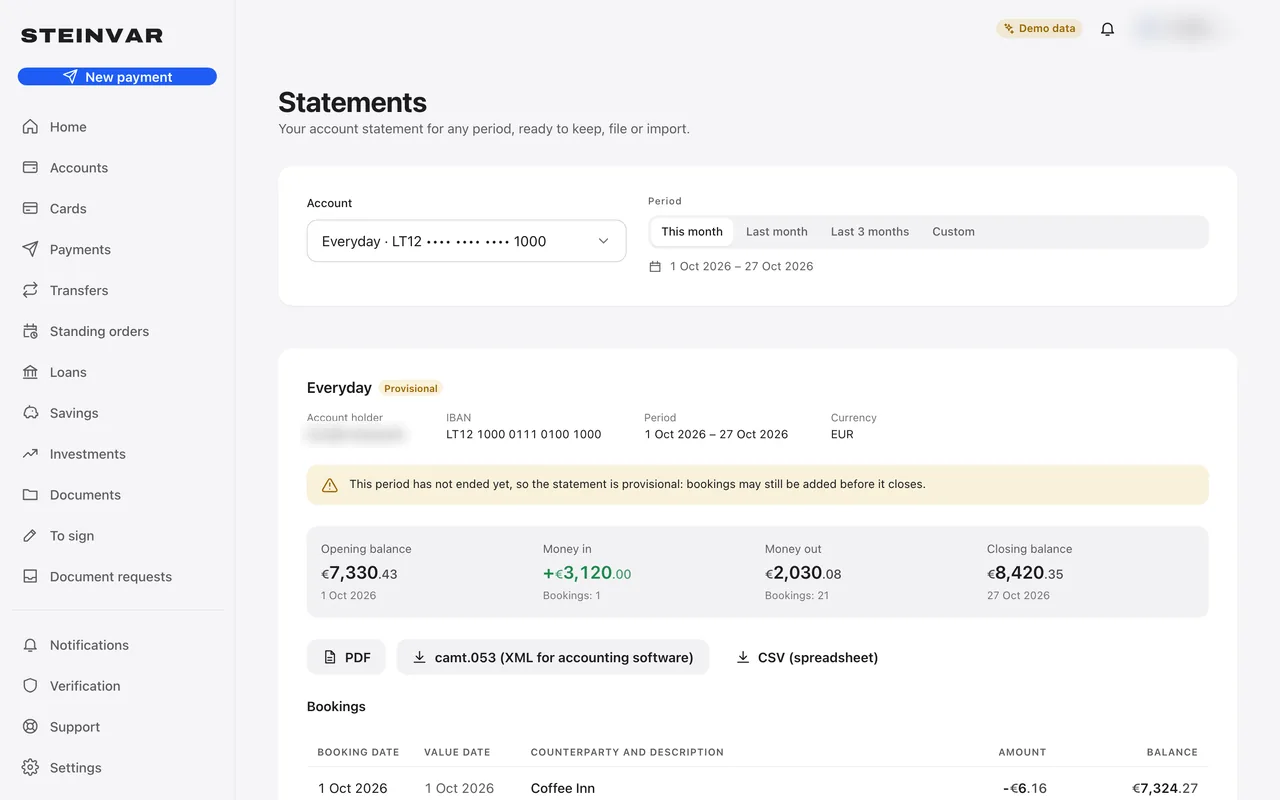The height and width of the screenshot is (800, 1280).
Task: Click the Coffee Inn amount -€6.16
Action: (1025, 789)
